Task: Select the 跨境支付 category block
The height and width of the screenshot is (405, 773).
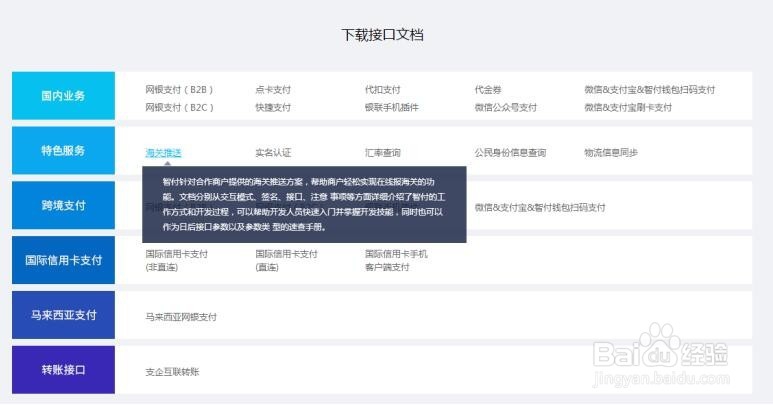Action: pos(63,205)
